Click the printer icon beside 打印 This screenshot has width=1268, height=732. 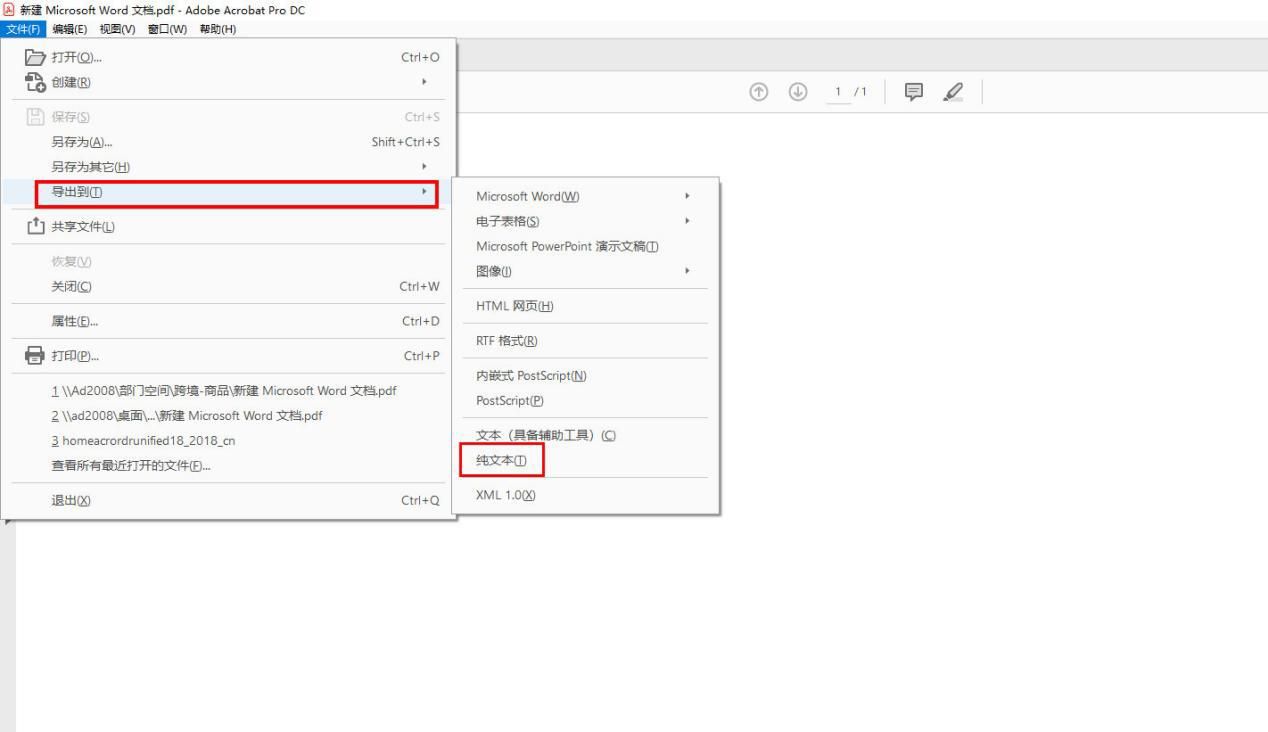click(34, 355)
